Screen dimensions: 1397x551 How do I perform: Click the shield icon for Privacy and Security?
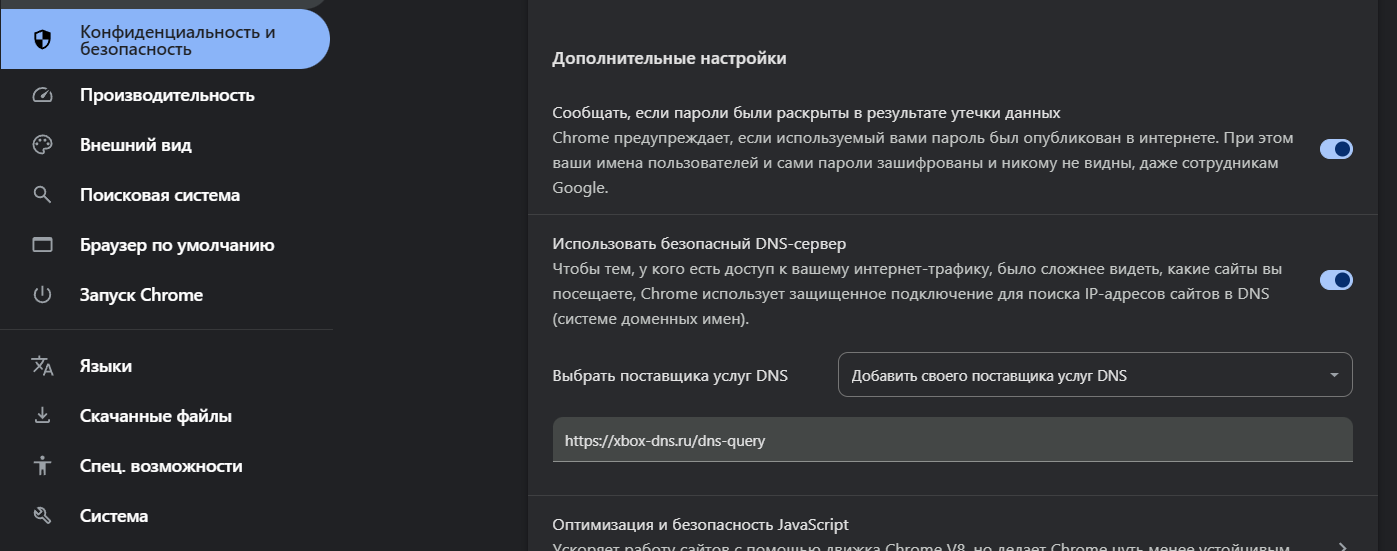pyautogui.click(x=42, y=40)
